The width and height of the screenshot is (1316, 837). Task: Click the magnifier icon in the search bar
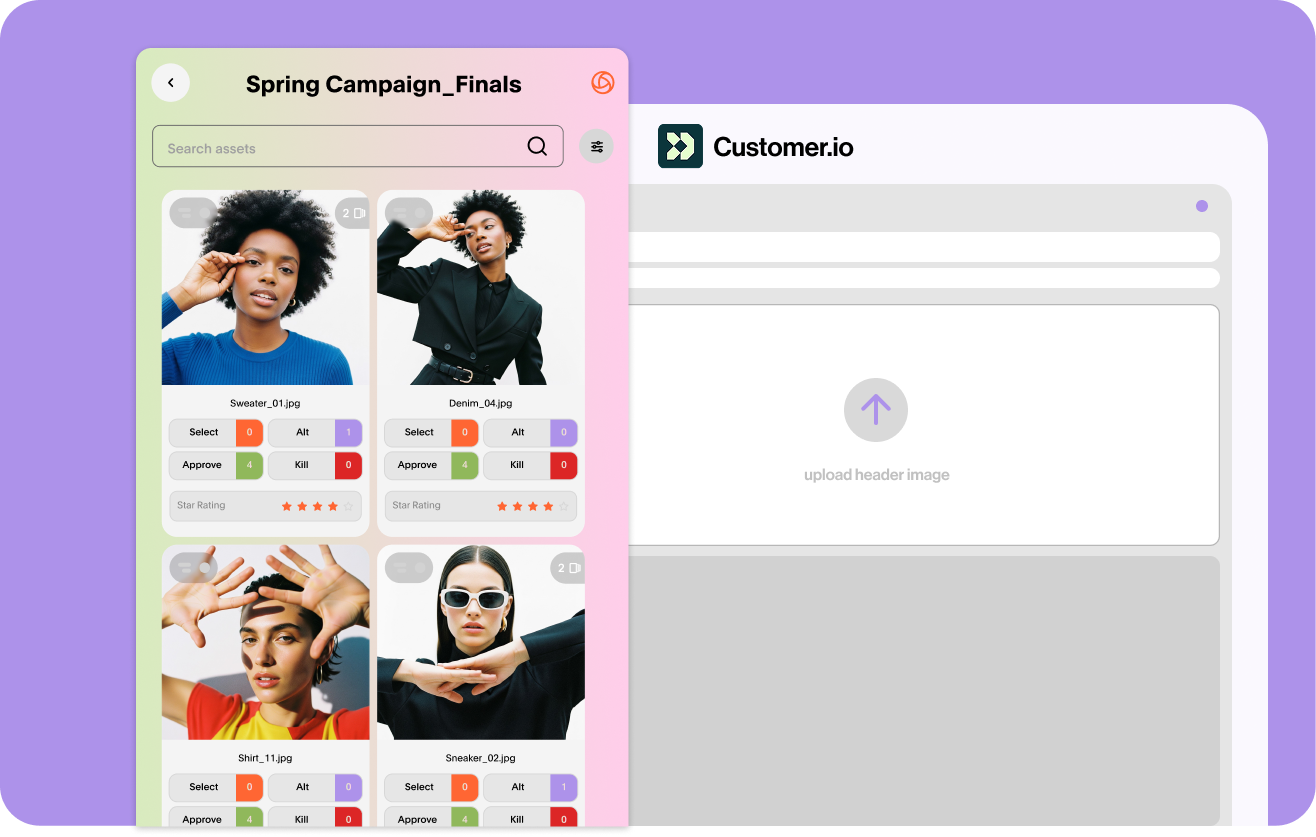(x=537, y=147)
